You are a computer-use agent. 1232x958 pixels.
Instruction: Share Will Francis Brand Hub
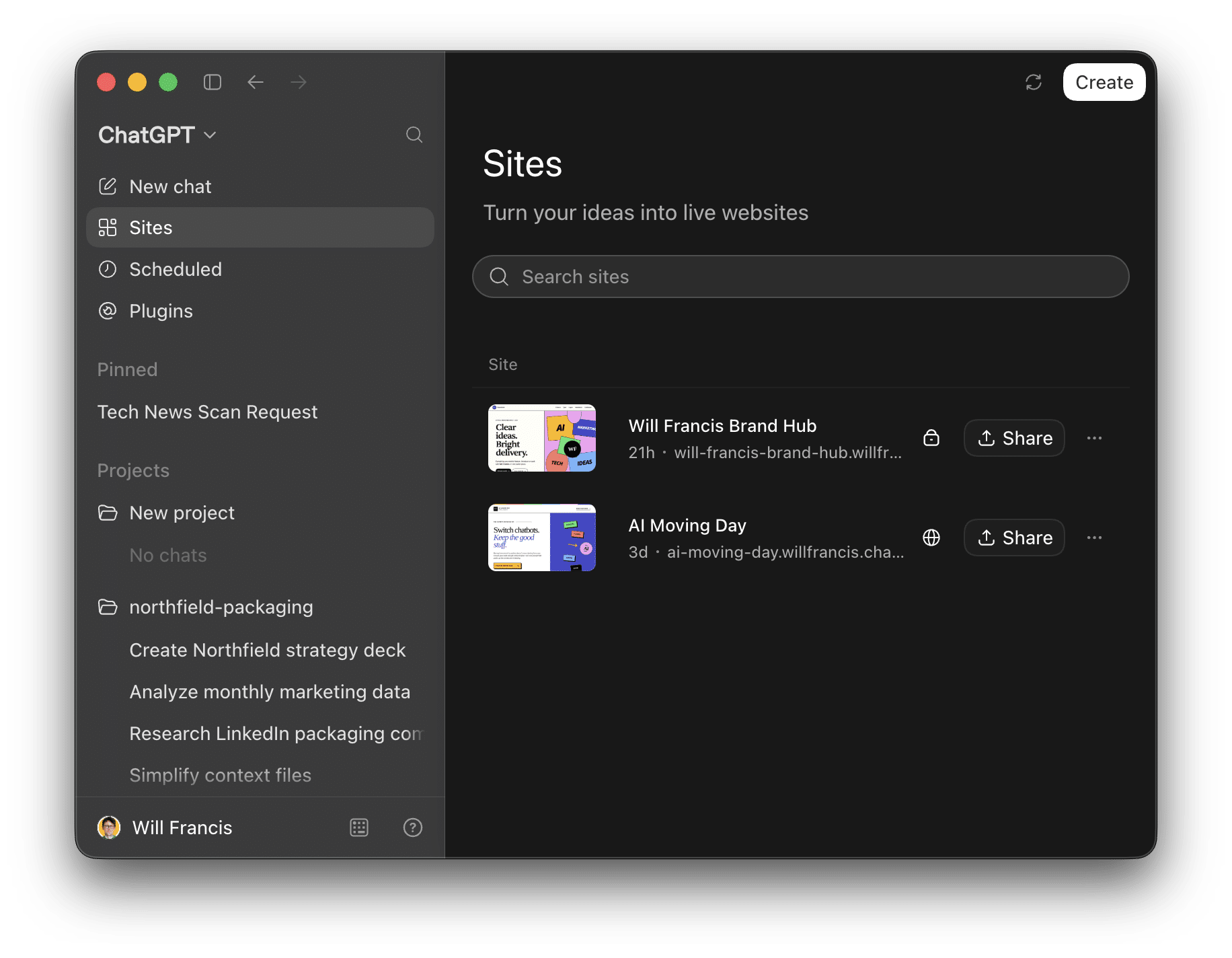click(x=1014, y=438)
